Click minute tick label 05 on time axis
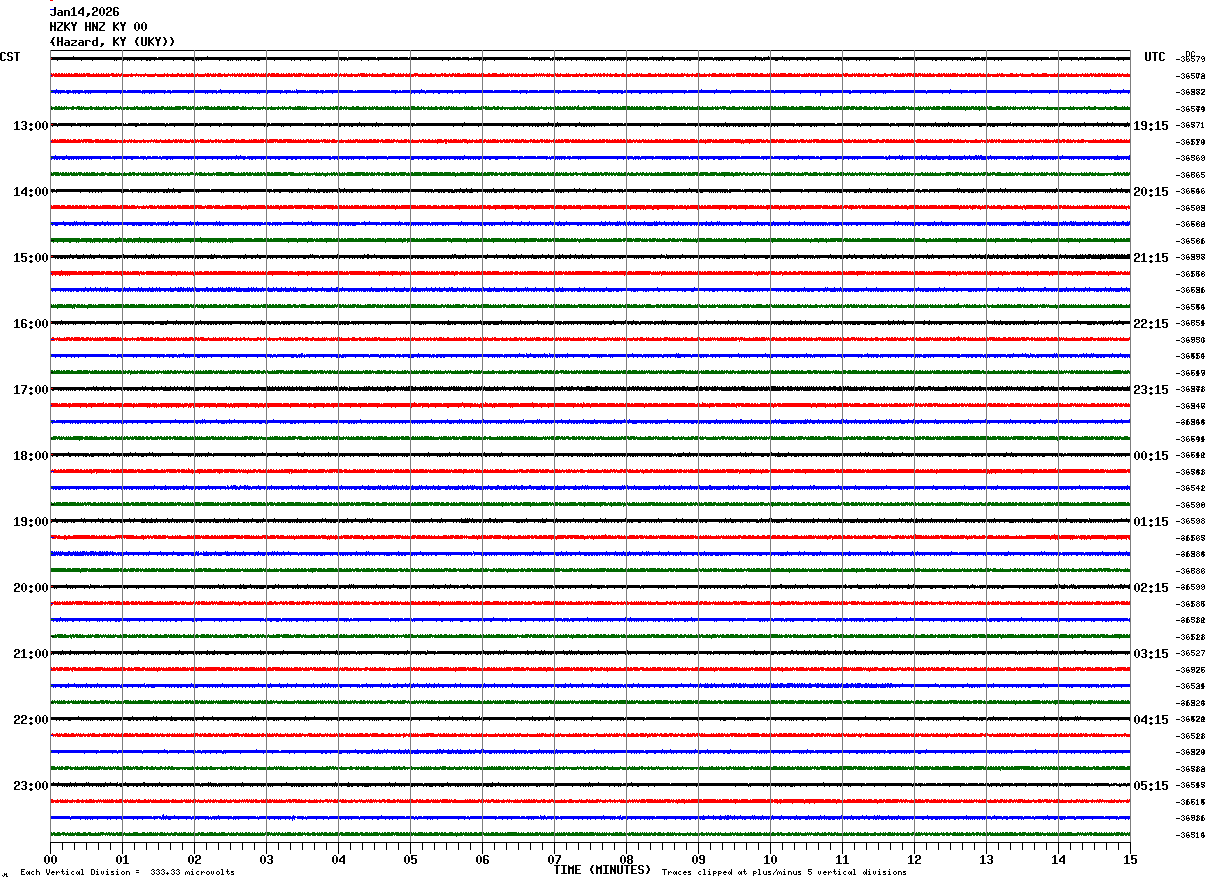Image resolution: width=1210 pixels, height=886 pixels. (x=411, y=859)
